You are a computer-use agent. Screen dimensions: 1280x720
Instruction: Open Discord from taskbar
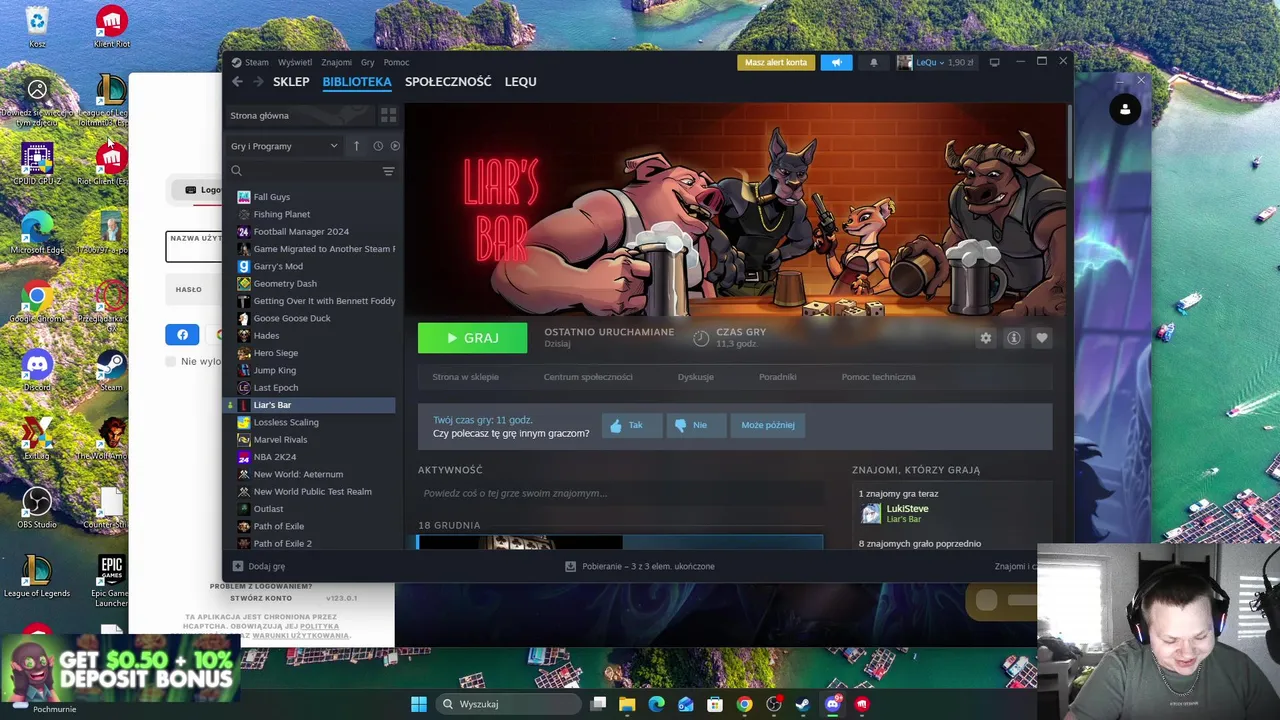click(832, 704)
